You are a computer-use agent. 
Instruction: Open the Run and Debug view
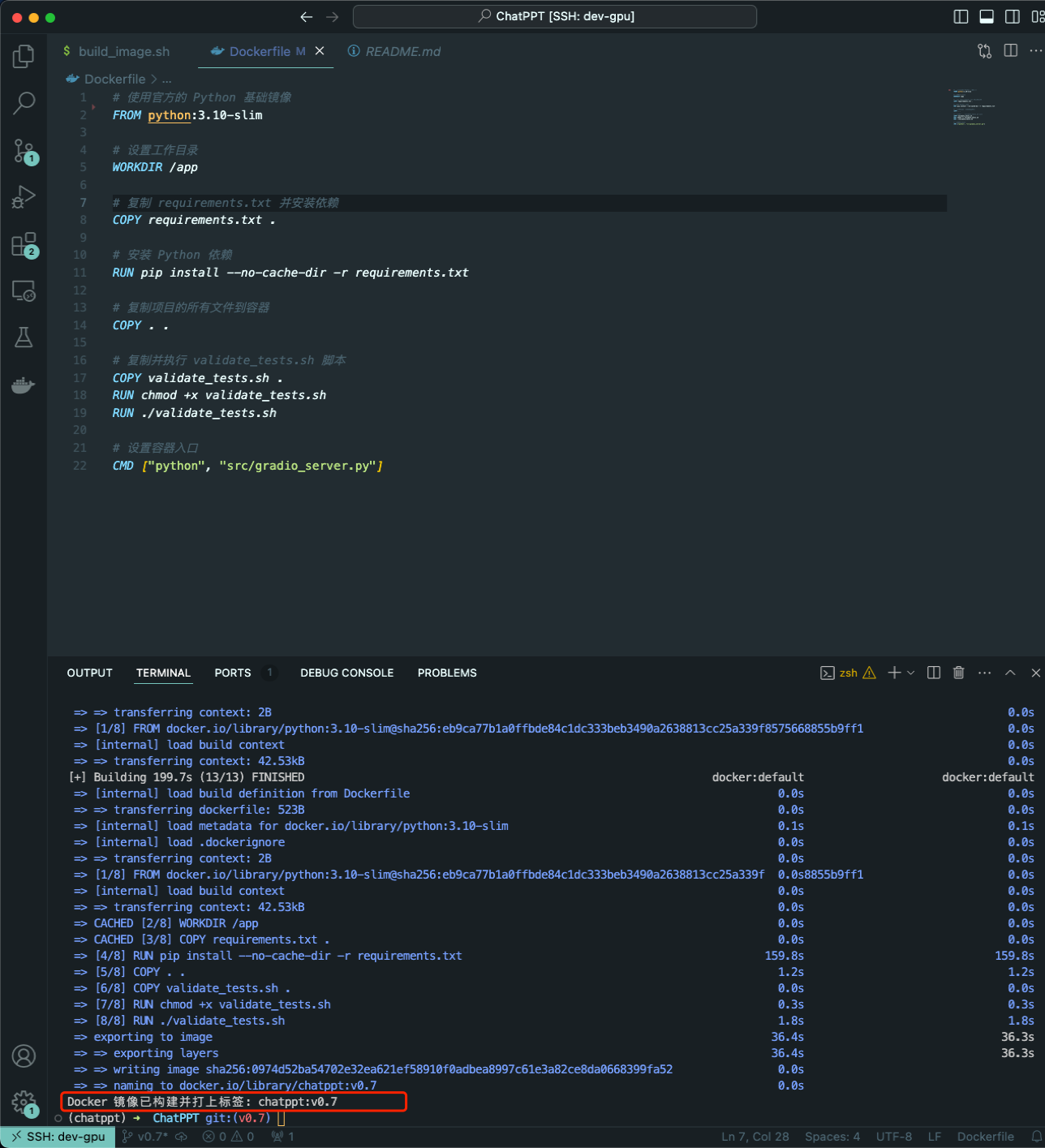click(x=24, y=197)
